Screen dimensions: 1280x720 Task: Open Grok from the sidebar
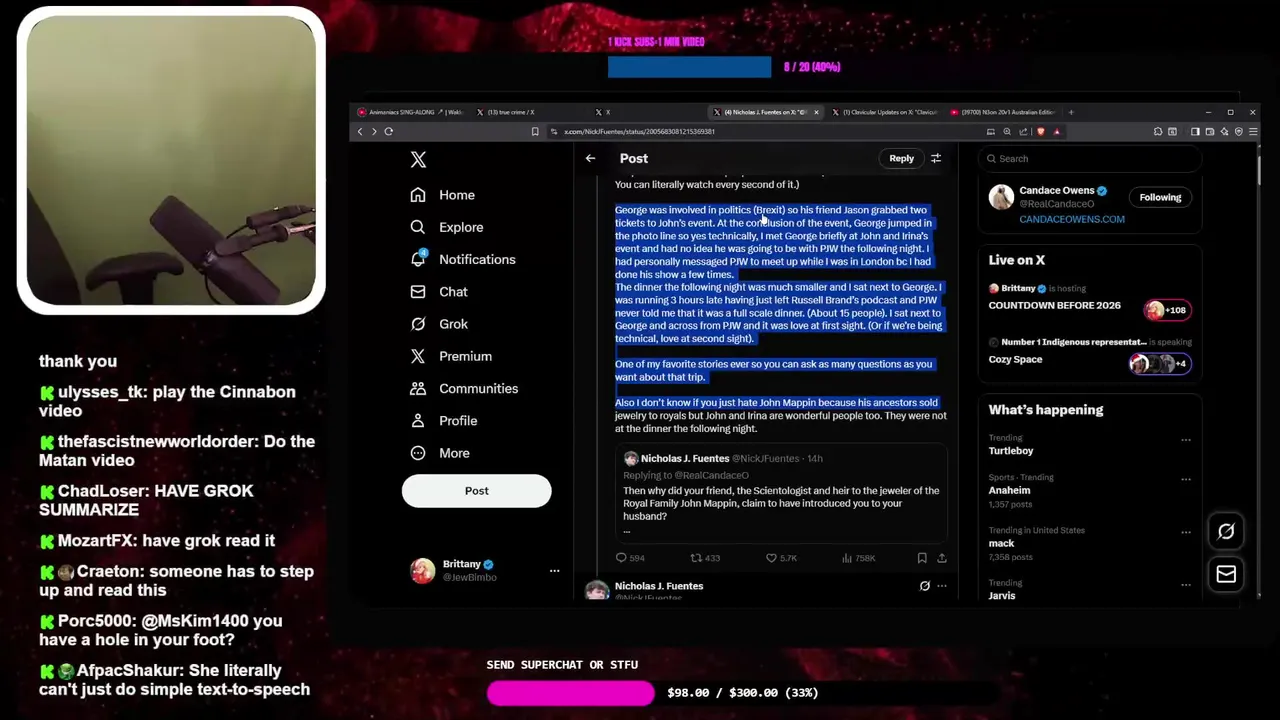(439, 324)
